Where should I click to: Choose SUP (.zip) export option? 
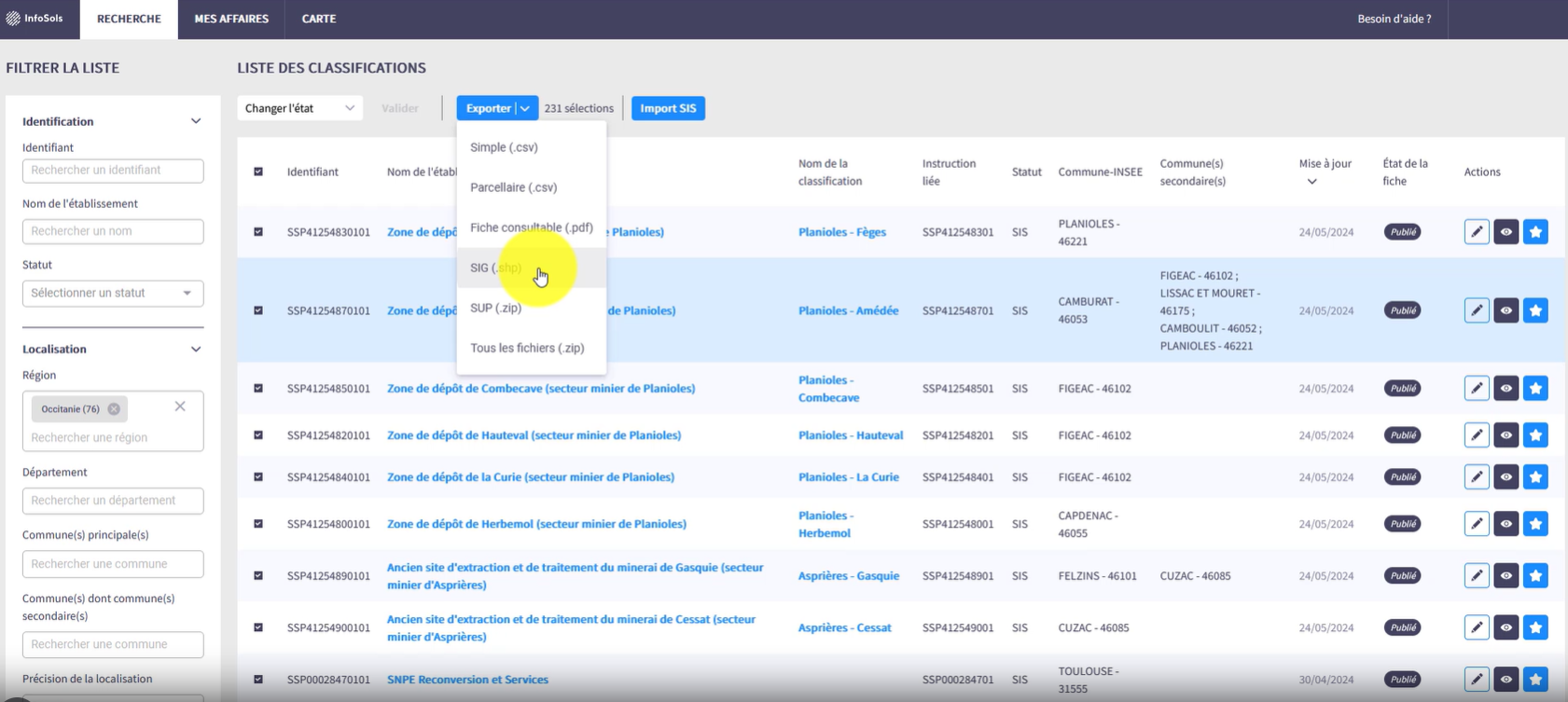[532, 308]
